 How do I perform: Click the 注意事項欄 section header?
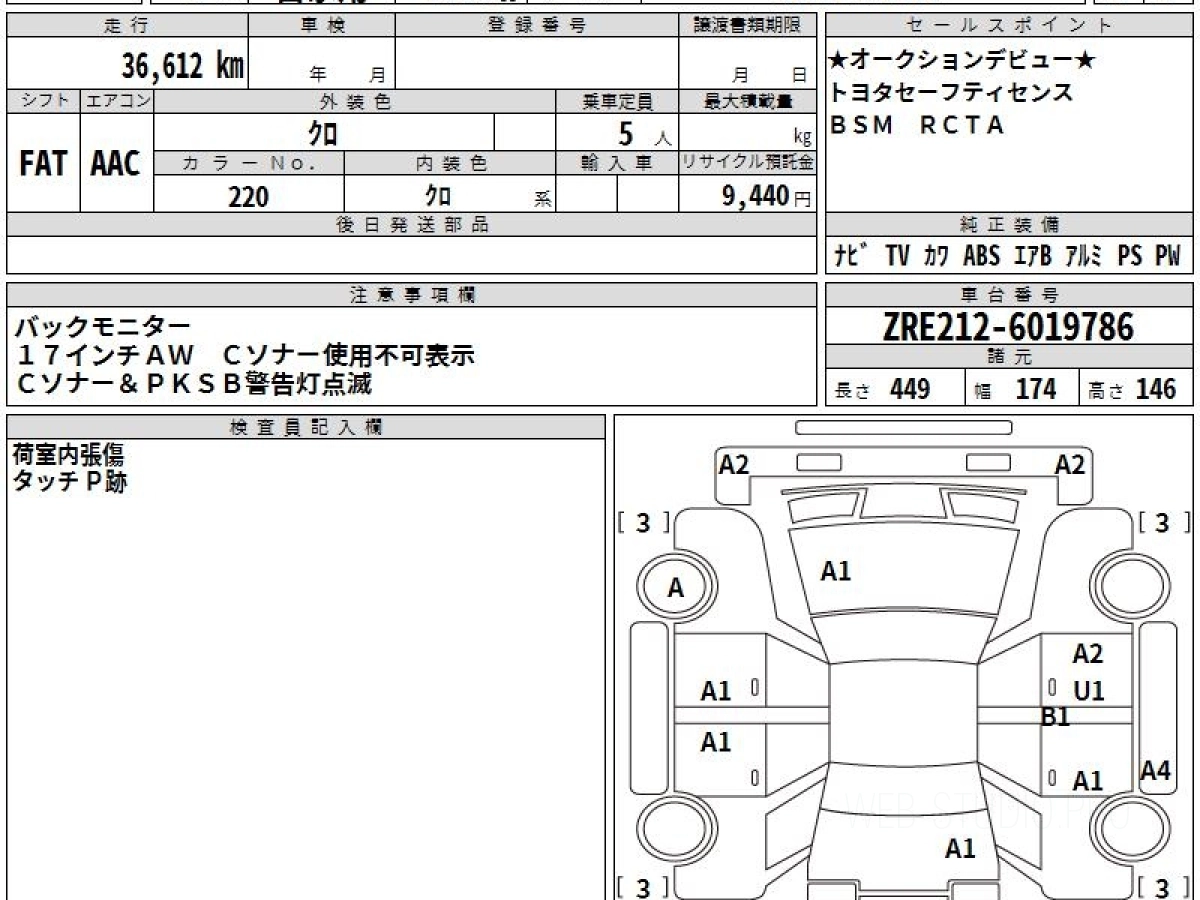pos(412,295)
